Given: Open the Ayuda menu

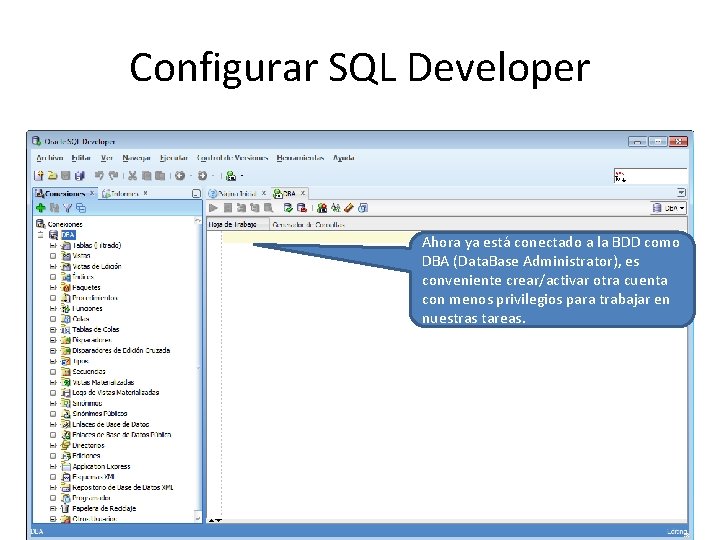Looking at the screenshot, I should click(343, 158).
